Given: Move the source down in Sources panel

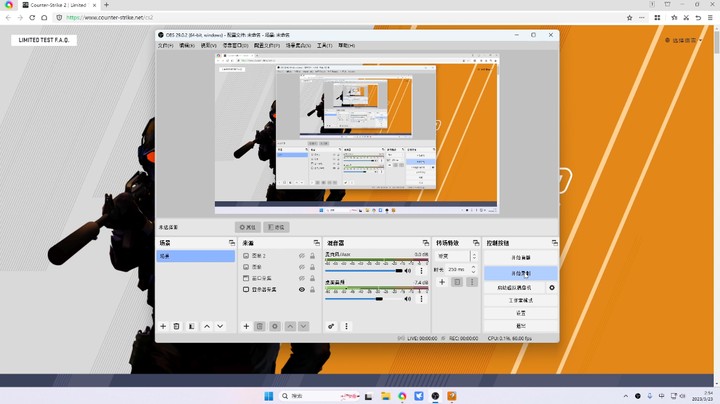Looking at the screenshot, I should tap(304, 326).
